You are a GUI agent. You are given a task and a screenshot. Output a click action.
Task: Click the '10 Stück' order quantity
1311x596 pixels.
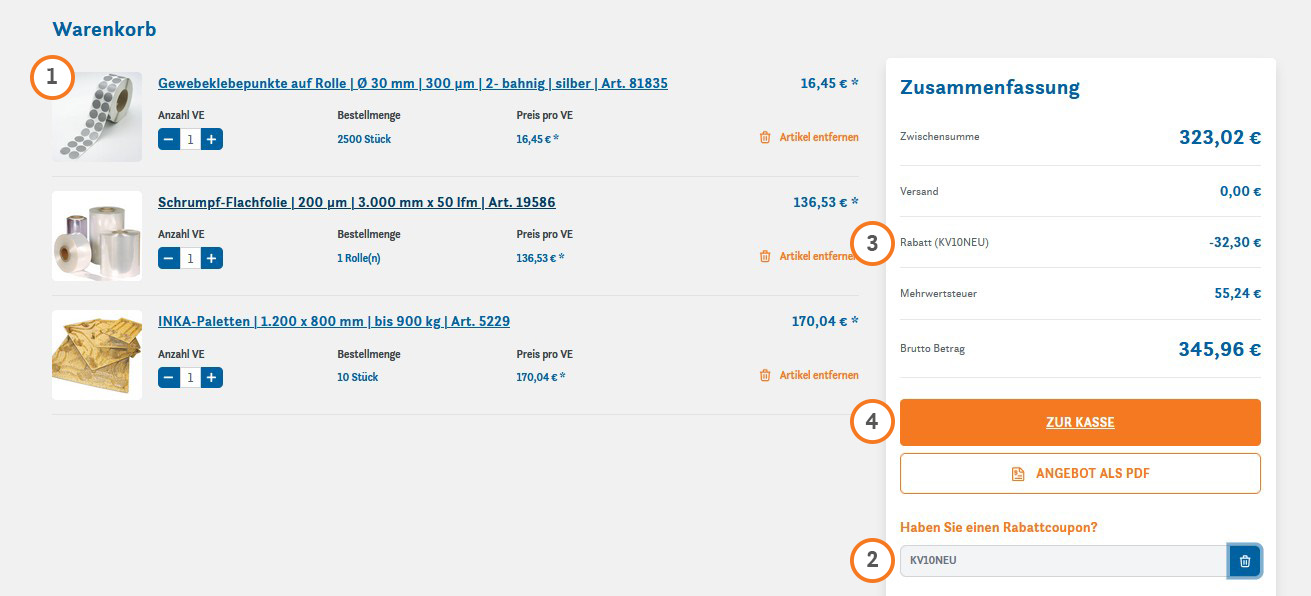(x=358, y=377)
